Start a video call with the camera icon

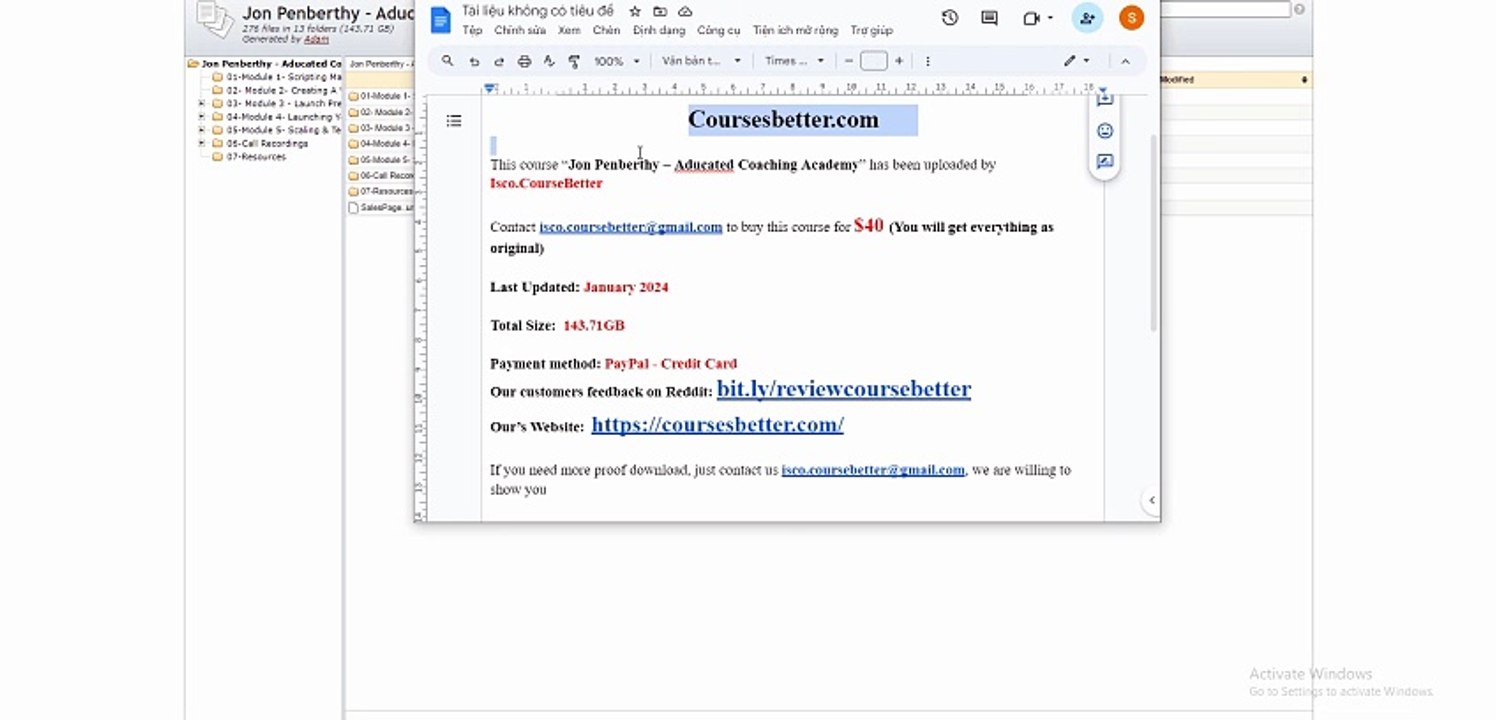1031,17
